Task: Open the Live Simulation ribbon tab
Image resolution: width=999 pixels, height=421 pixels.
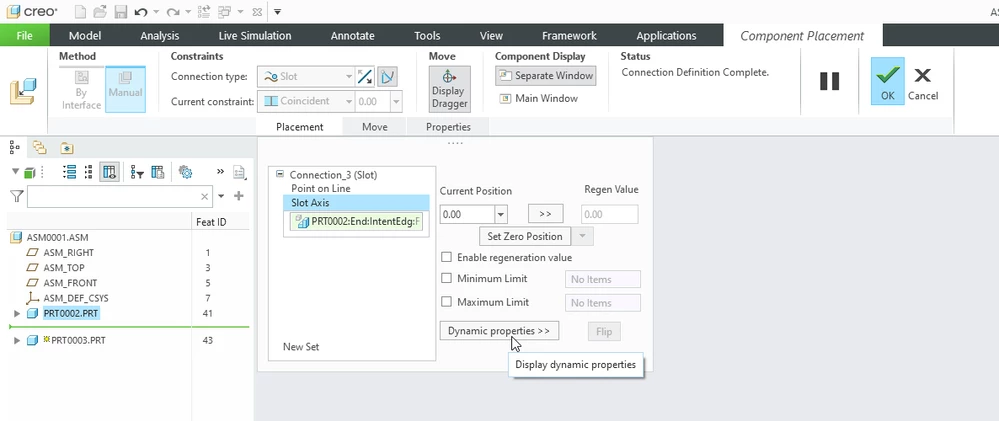Action: pyautogui.click(x=255, y=36)
